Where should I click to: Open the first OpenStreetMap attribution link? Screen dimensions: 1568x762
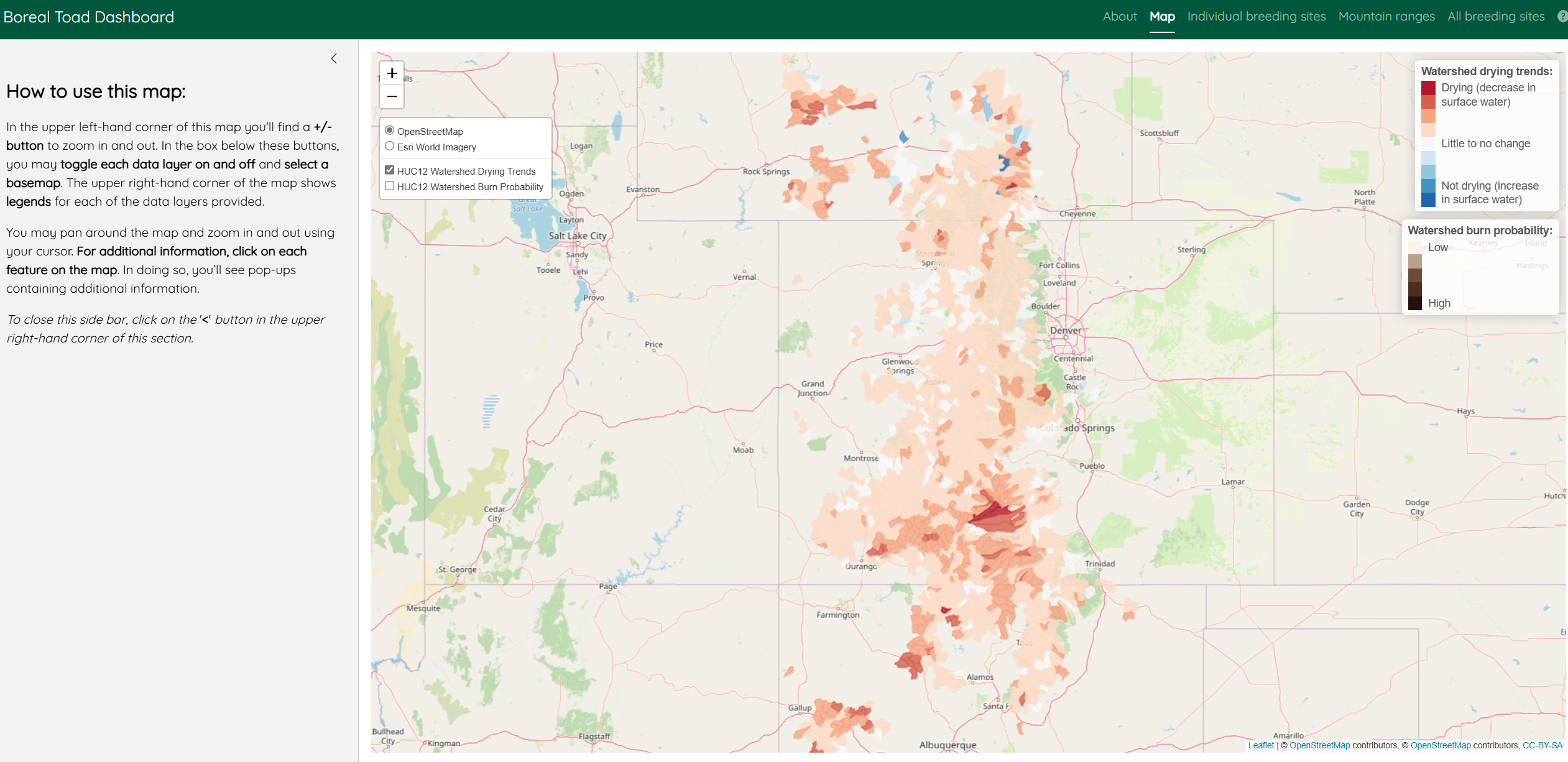click(x=1320, y=745)
